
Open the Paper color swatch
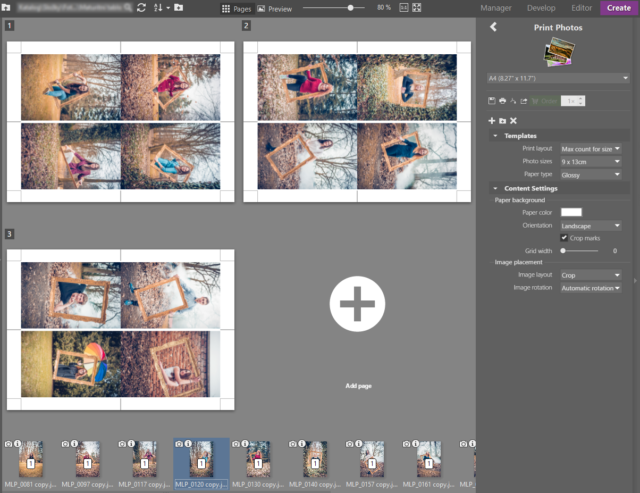pos(571,212)
